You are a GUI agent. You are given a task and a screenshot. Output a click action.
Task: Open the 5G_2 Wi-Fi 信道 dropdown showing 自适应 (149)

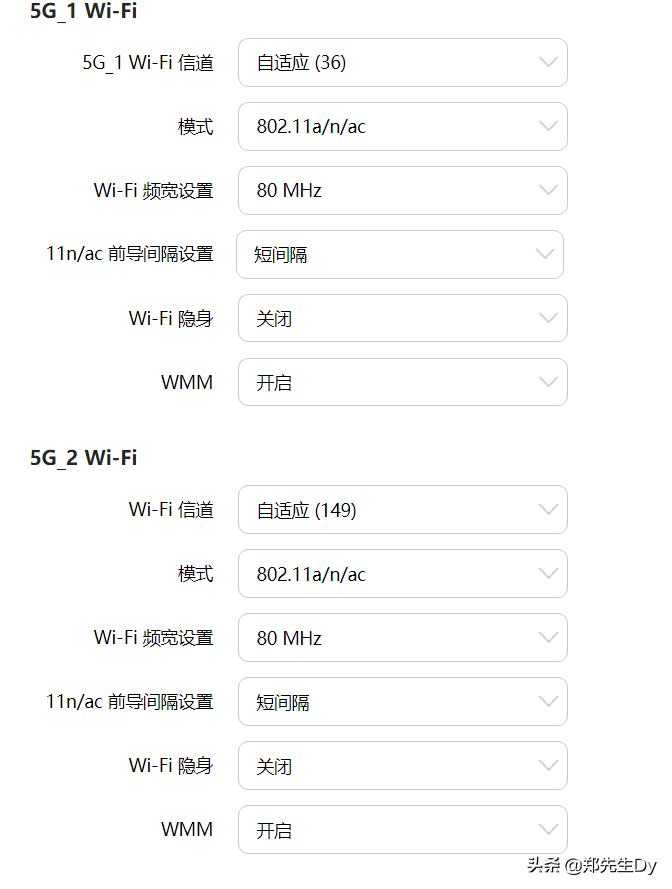click(x=402, y=510)
